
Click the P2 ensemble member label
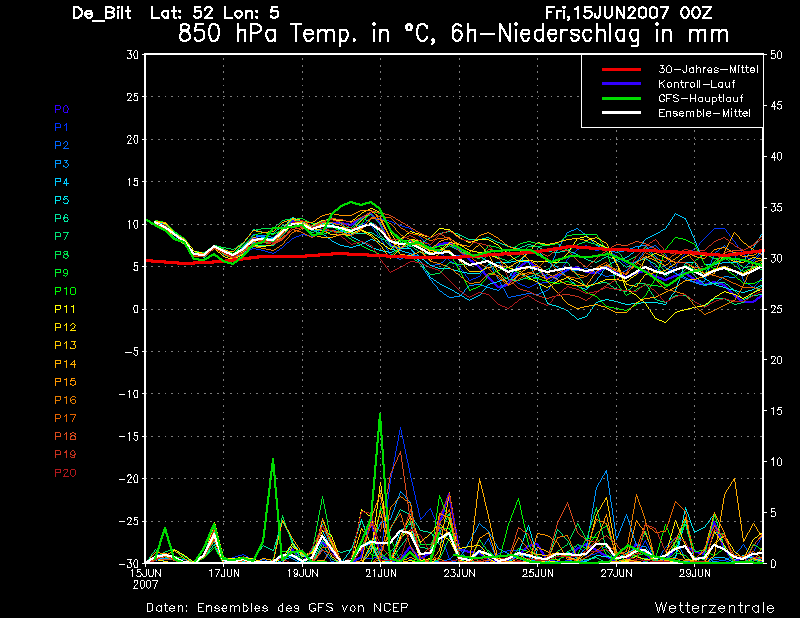coord(61,145)
